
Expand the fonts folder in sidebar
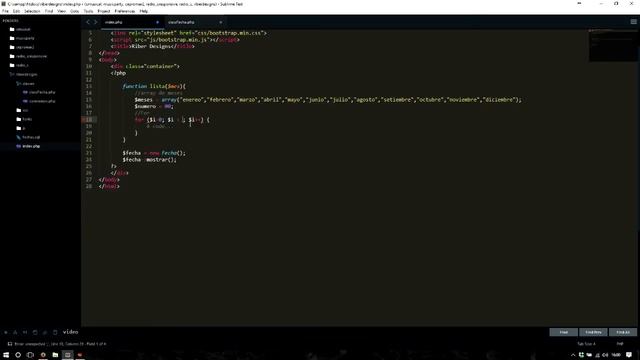pos(24,119)
